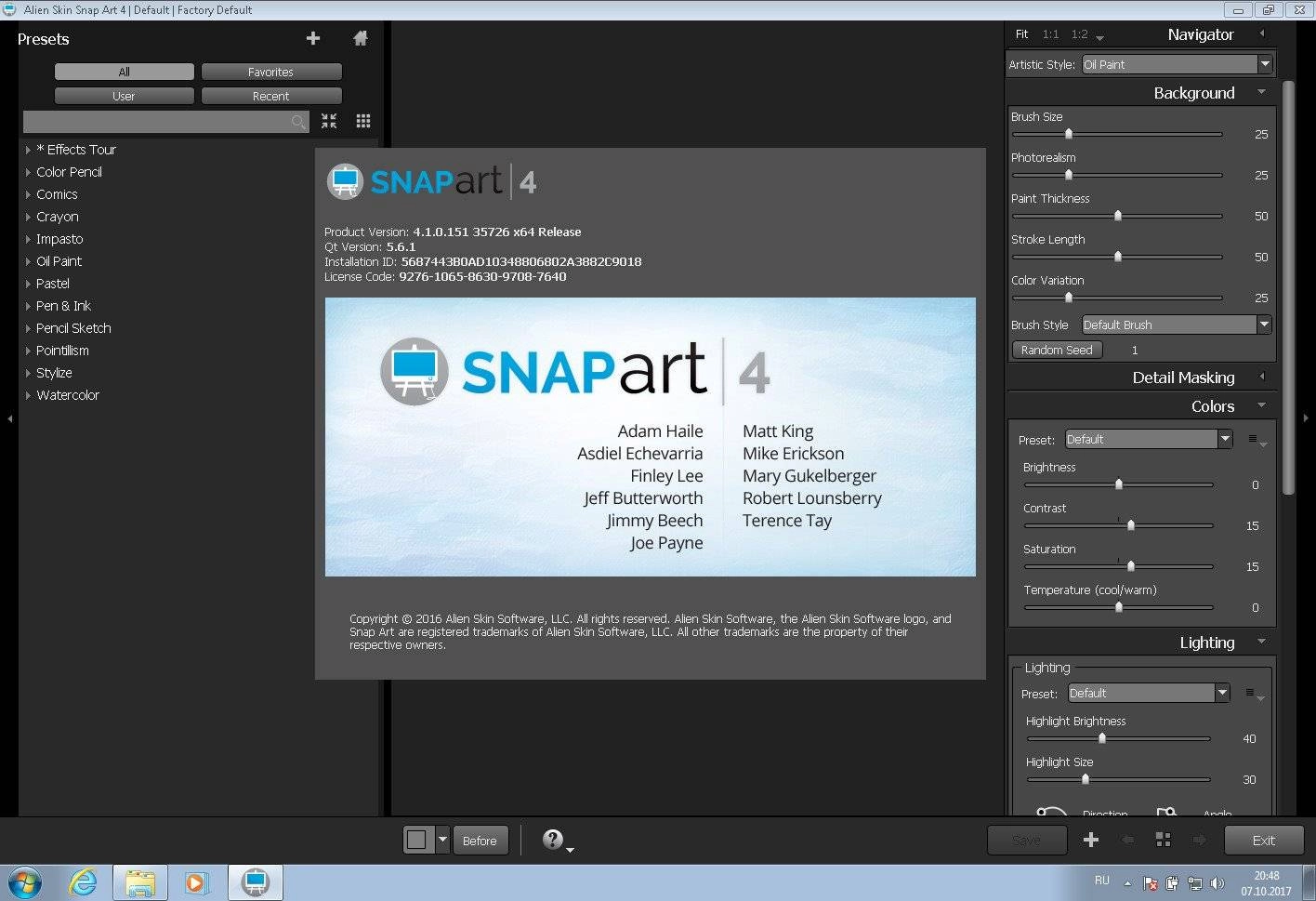Click RU language indicator
This screenshot has height=901, width=1316.
[x=1102, y=881]
